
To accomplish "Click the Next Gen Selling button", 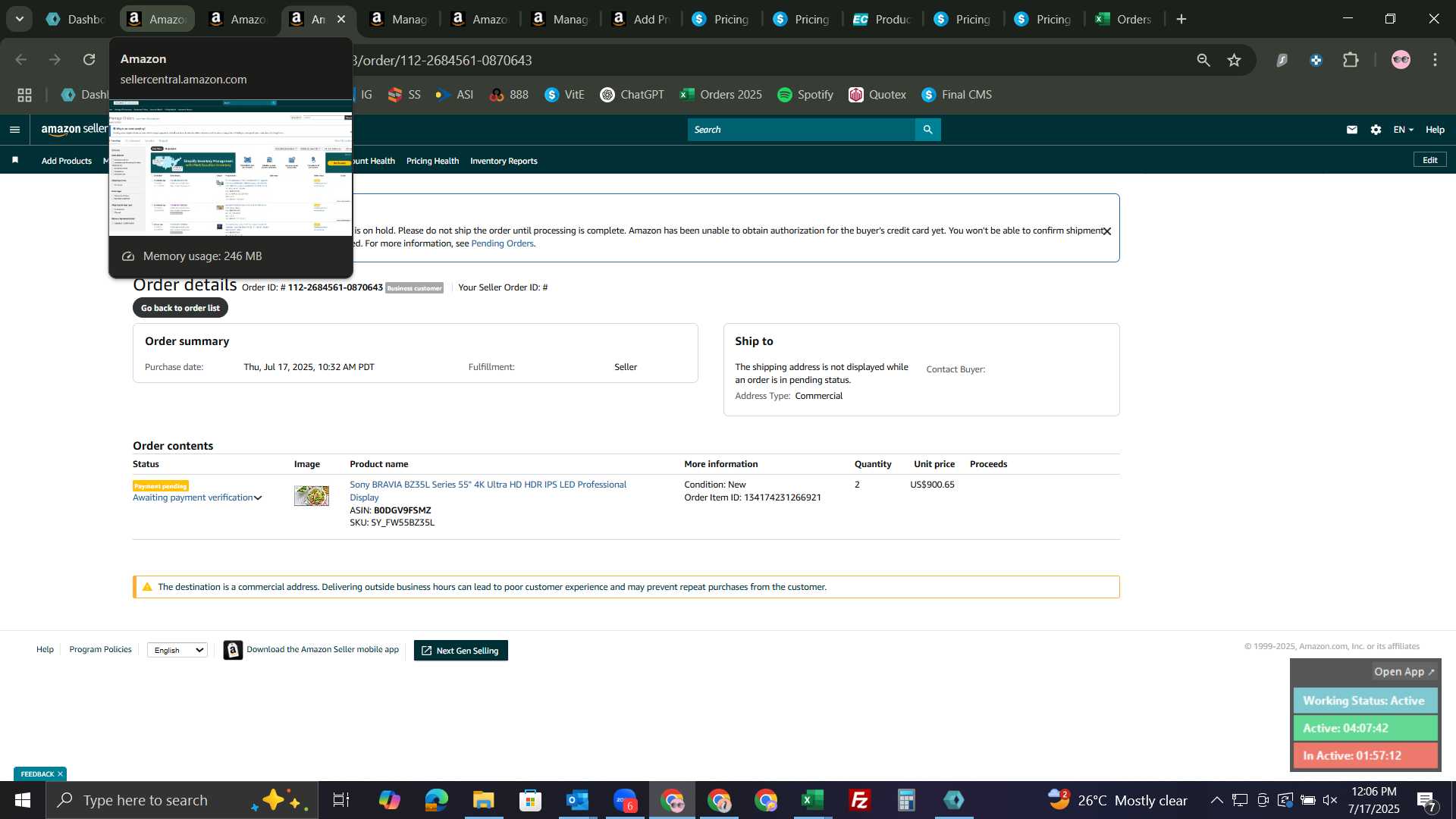I will (461, 651).
